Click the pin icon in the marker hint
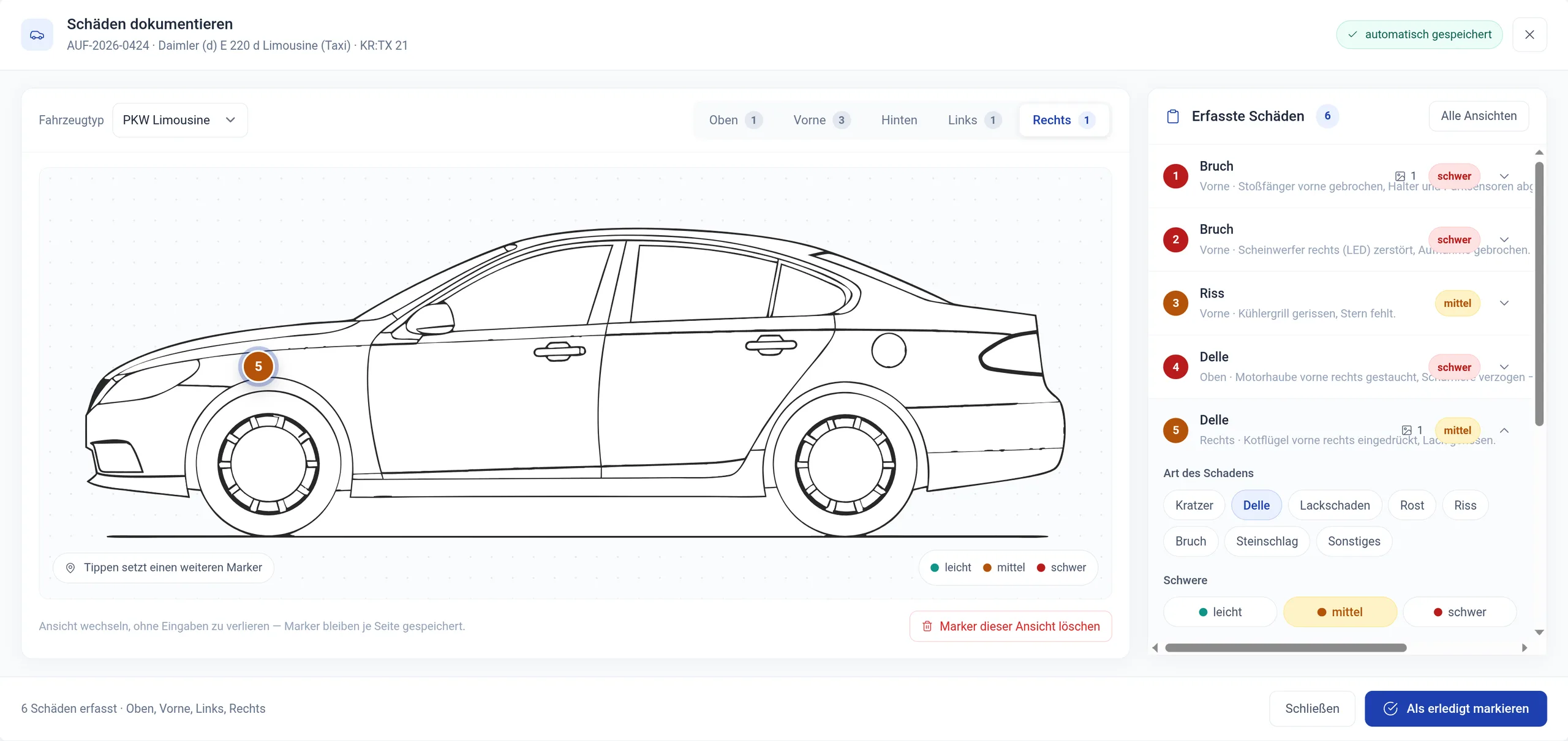Screen dimensions: 1568x741 pos(70,568)
